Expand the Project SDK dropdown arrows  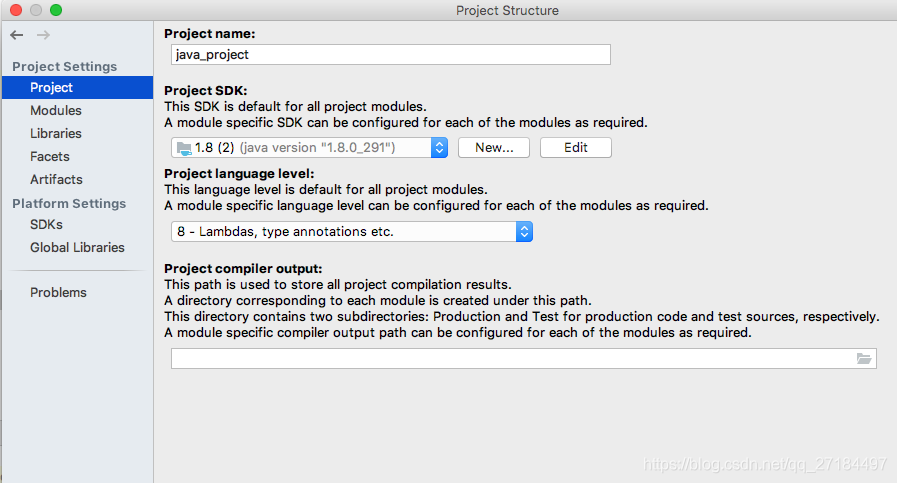[439, 148]
